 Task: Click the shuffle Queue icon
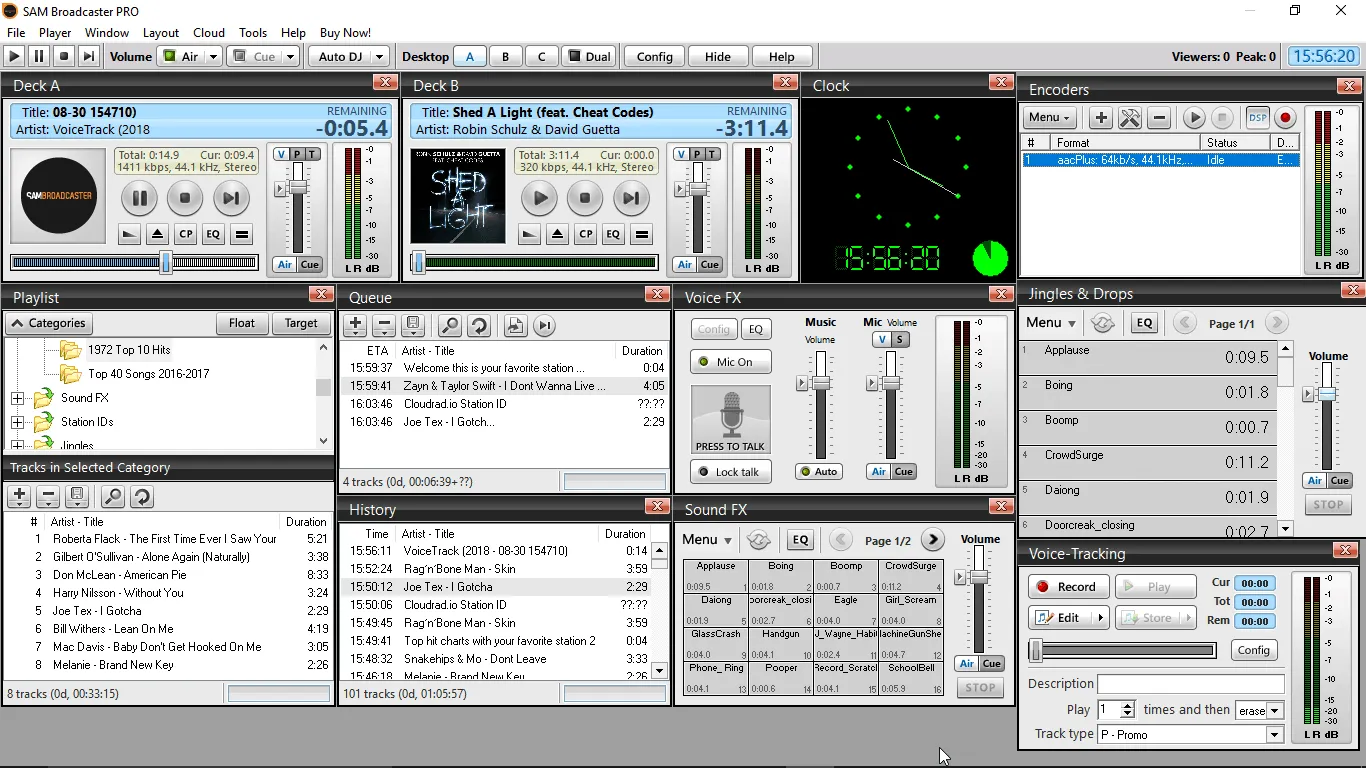pos(478,325)
